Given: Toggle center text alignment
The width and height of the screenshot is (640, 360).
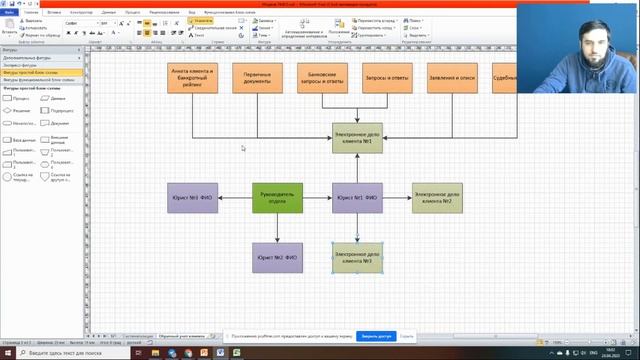Looking at the screenshot, I should pyautogui.click(x=147, y=33).
